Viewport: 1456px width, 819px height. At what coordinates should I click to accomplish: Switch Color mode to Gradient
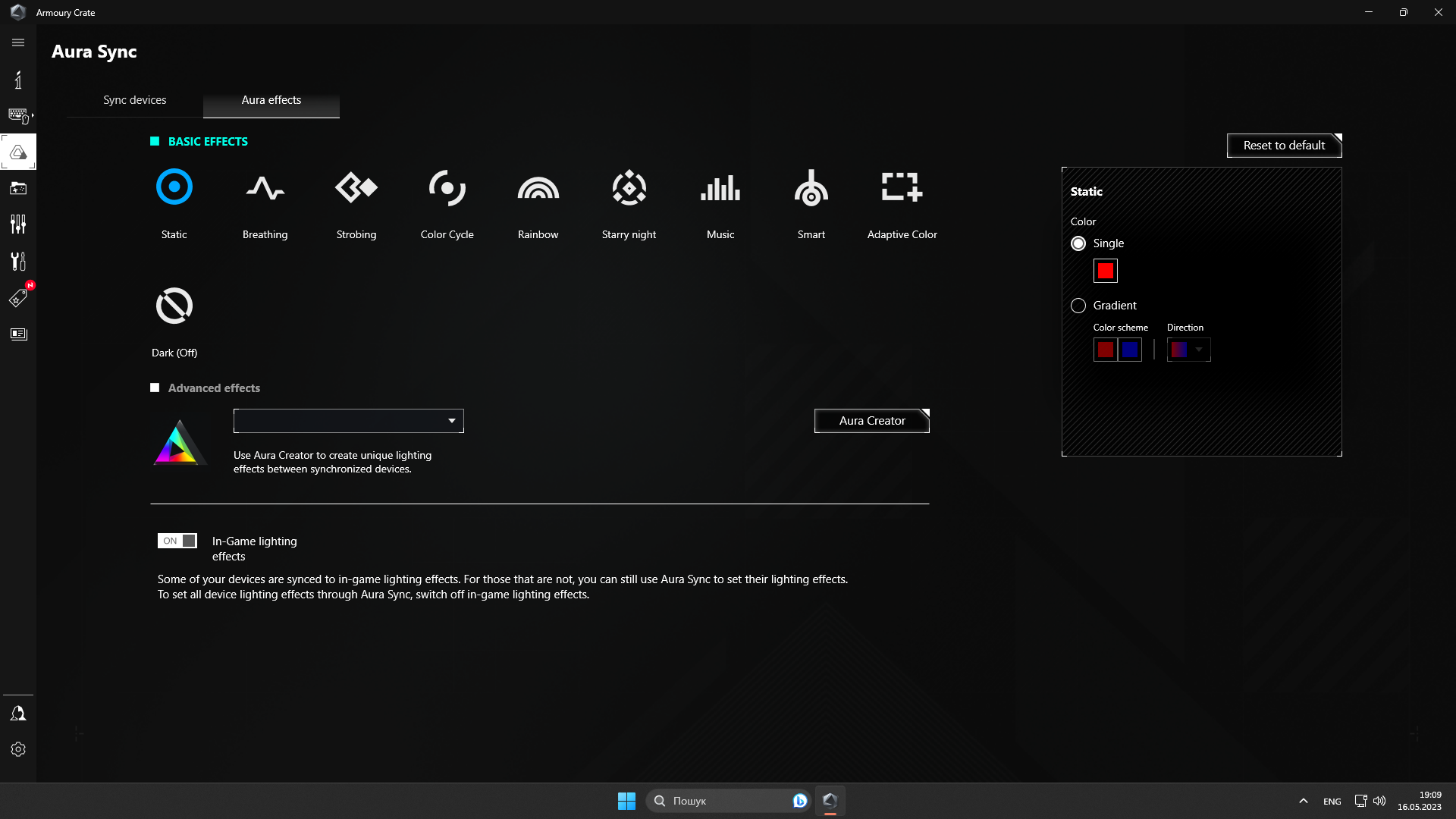tap(1078, 305)
